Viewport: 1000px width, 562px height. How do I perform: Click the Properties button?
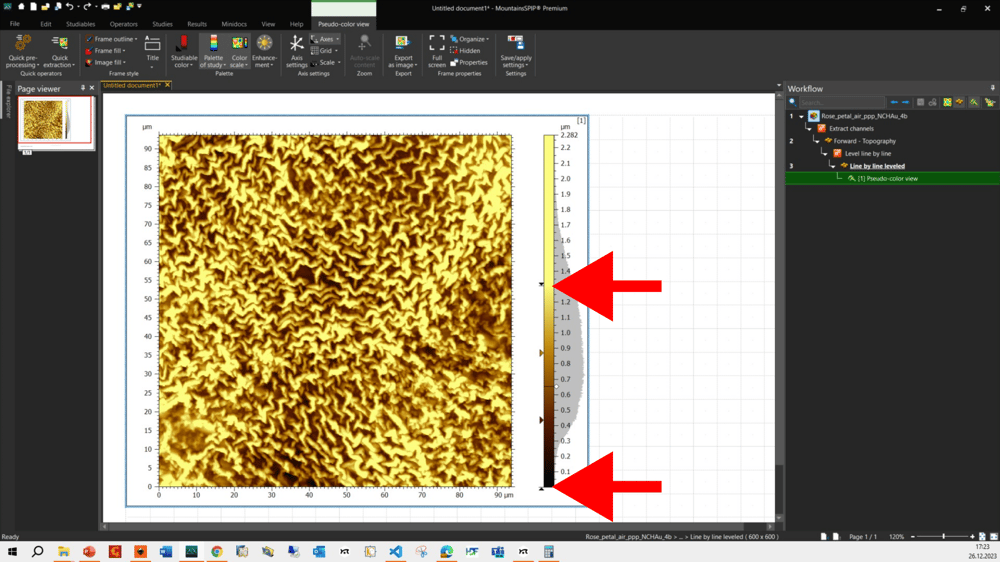[x=468, y=62]
